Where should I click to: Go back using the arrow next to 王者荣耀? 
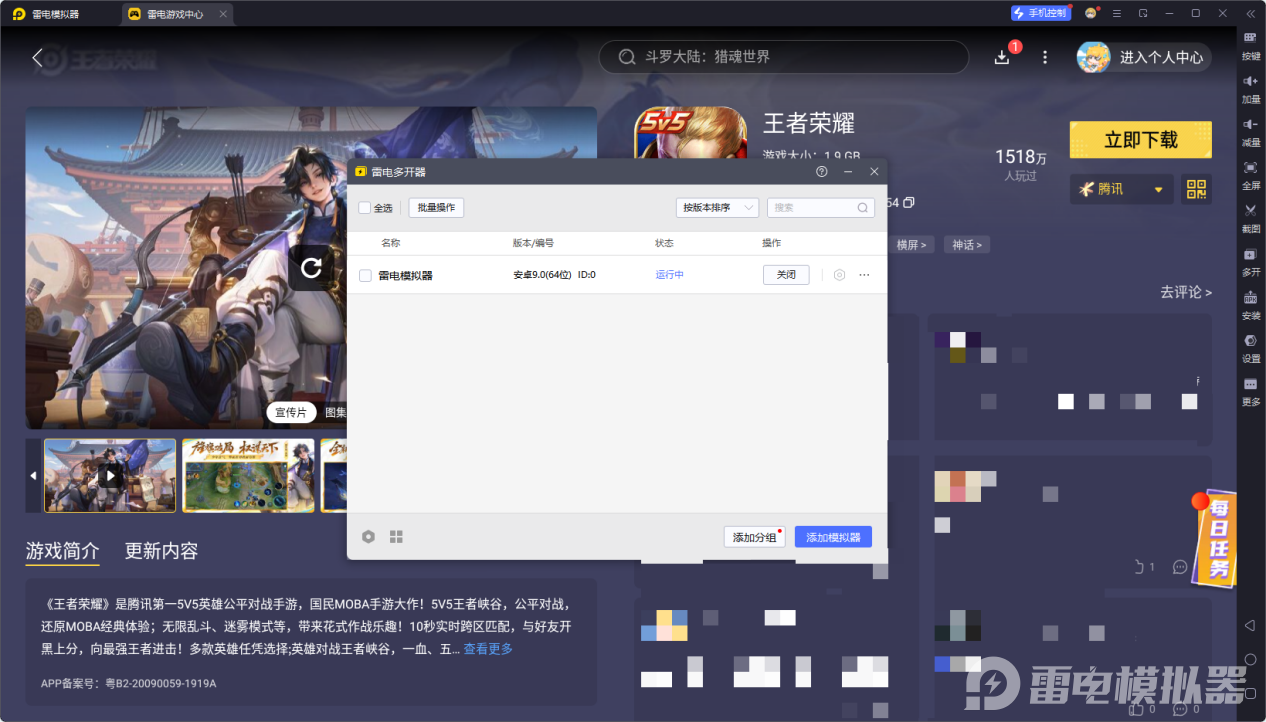[x=37, y=58]
